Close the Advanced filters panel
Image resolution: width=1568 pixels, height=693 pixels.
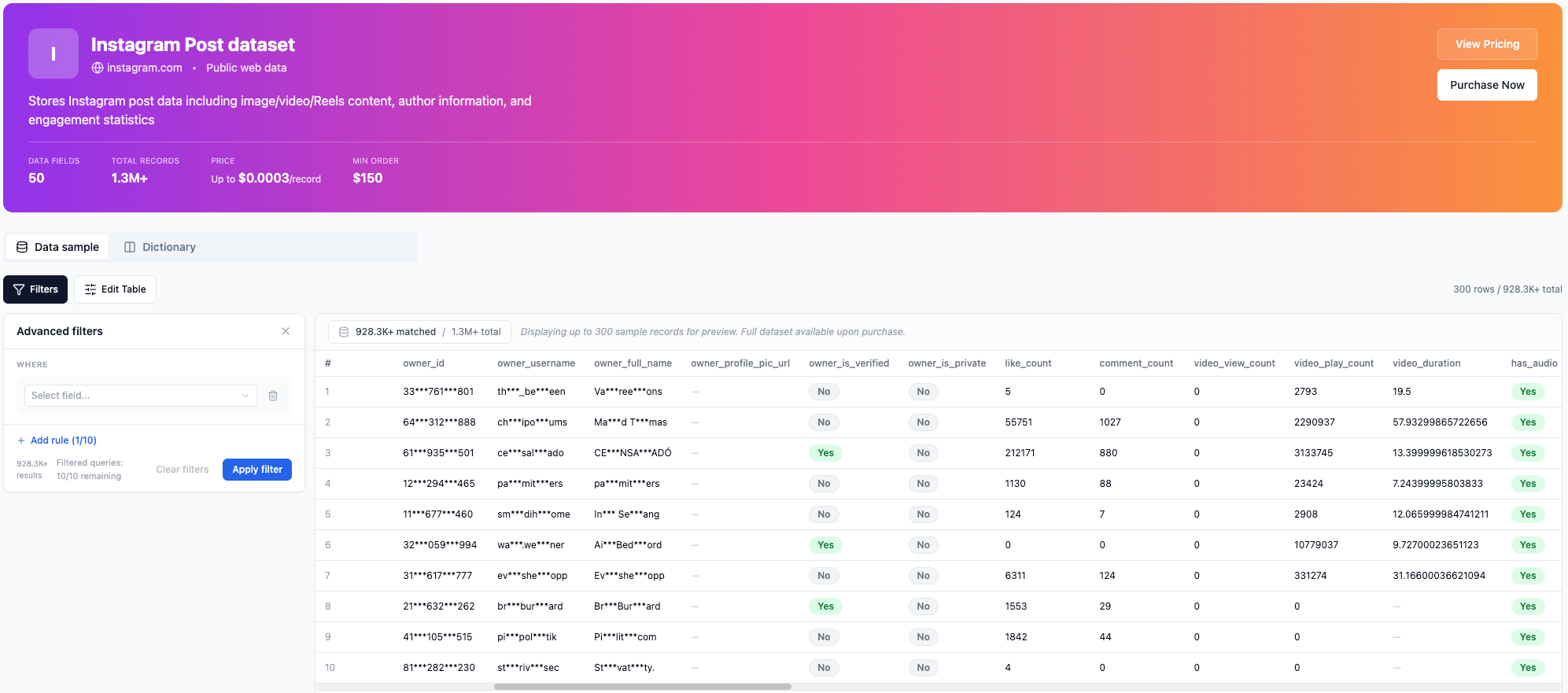point(286,331)
